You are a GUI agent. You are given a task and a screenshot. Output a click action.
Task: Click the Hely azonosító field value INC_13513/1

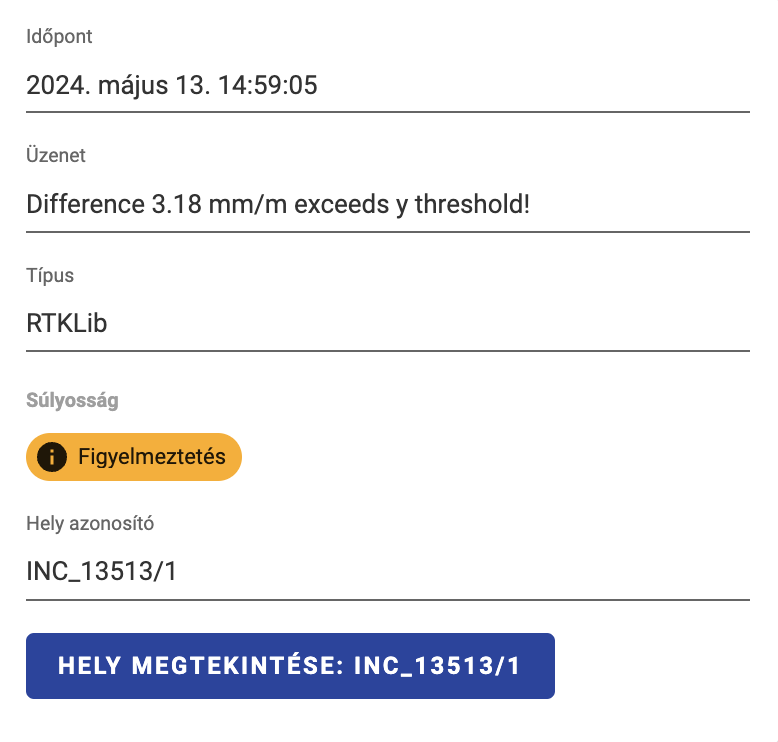[x=102, y=571]
